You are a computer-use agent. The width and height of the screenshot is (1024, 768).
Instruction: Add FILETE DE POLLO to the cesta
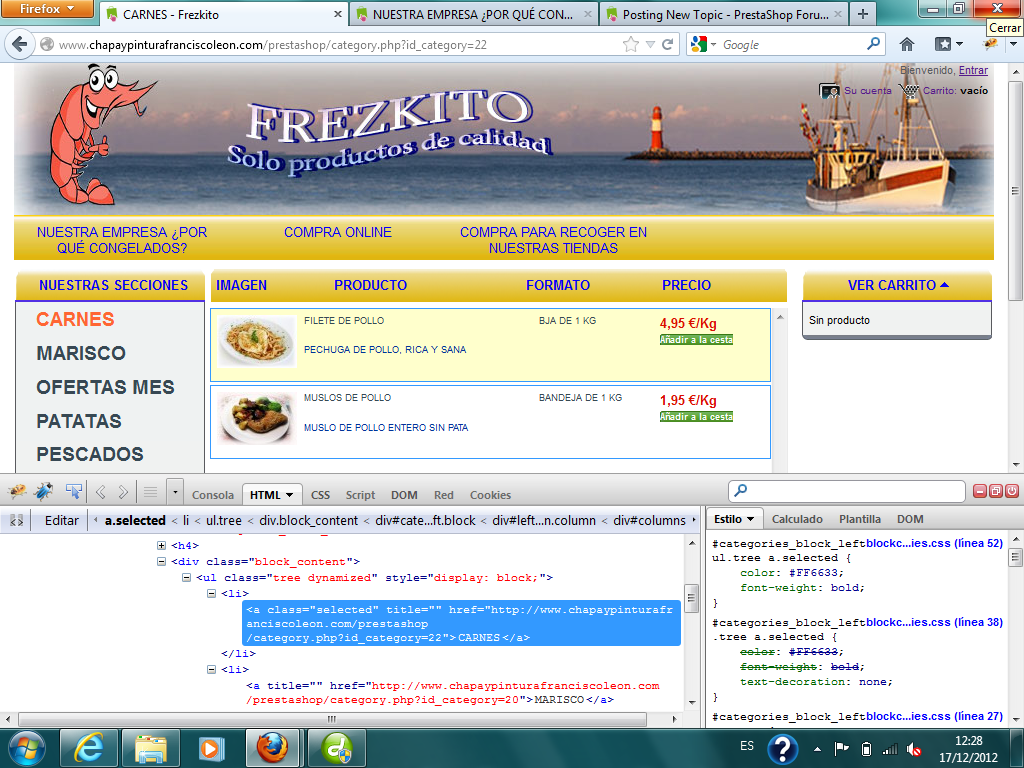tap(696, 340)
